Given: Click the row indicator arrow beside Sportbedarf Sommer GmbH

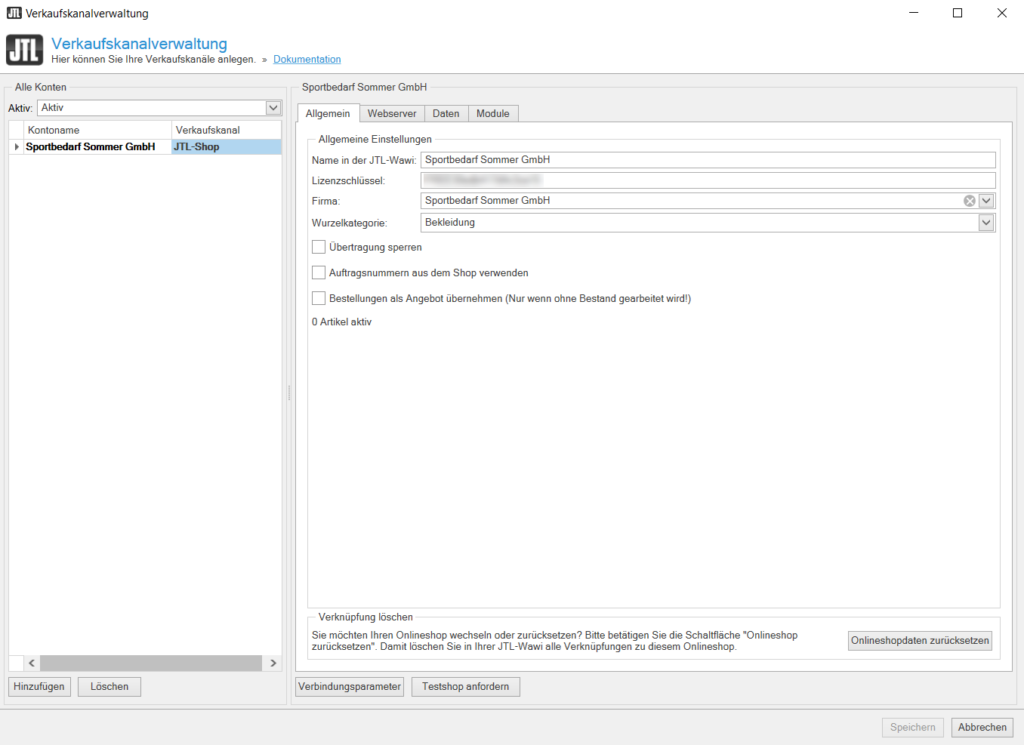Looking at the screenshot, I should click(x=16, y=147).
